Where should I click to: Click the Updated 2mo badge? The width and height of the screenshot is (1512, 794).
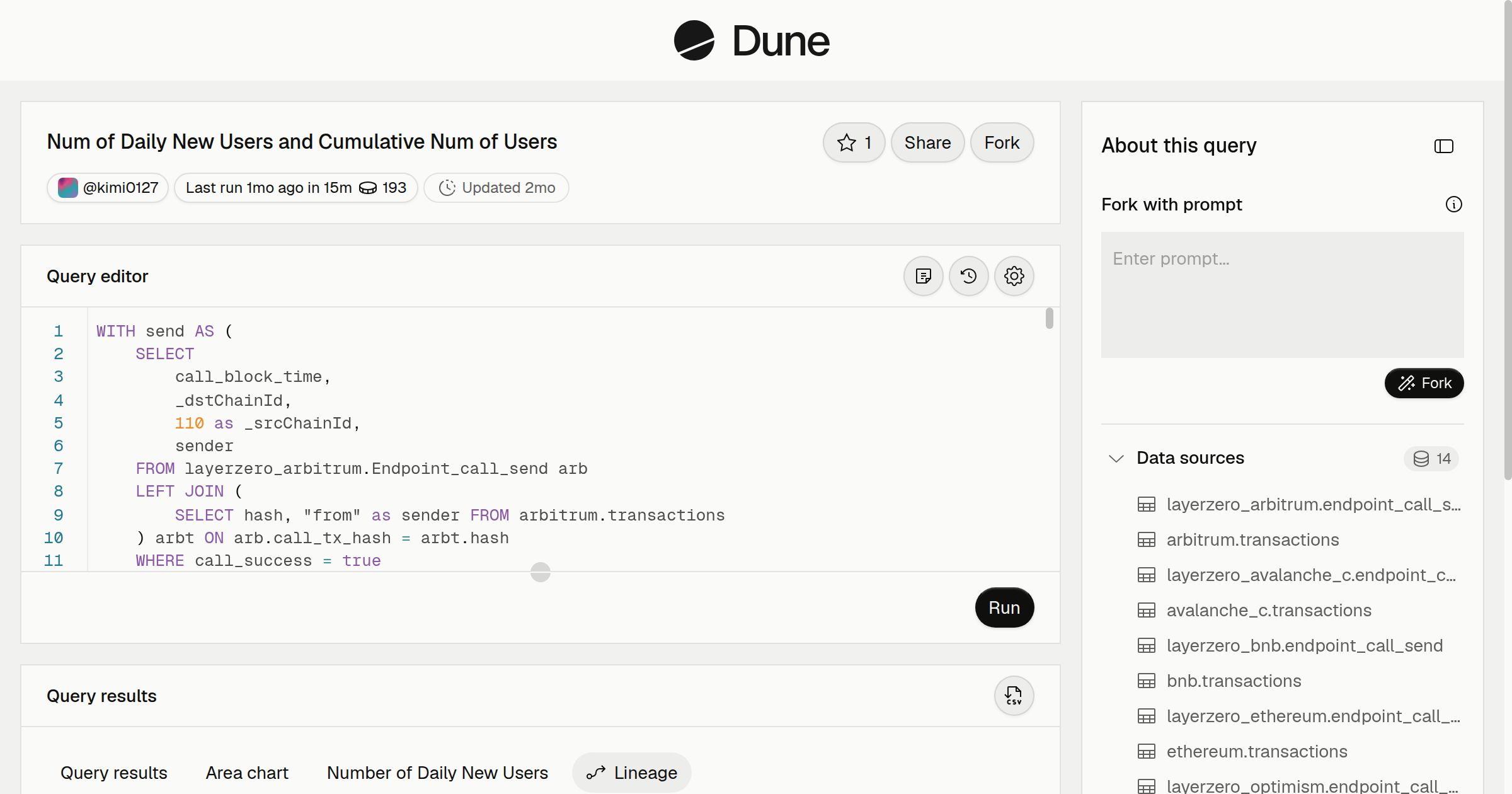[496, 188]
